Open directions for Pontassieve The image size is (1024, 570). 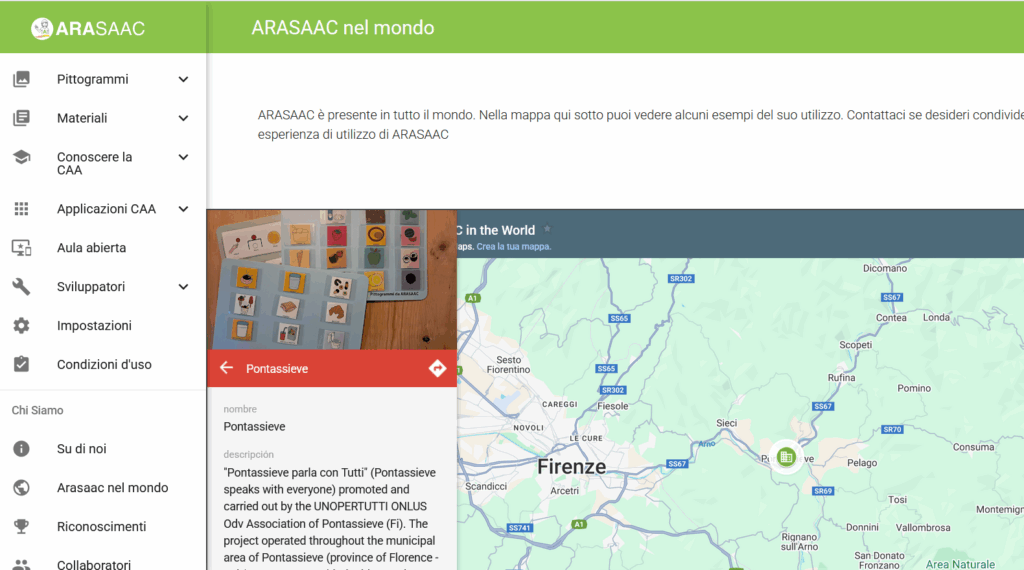(x=437, y=368)
